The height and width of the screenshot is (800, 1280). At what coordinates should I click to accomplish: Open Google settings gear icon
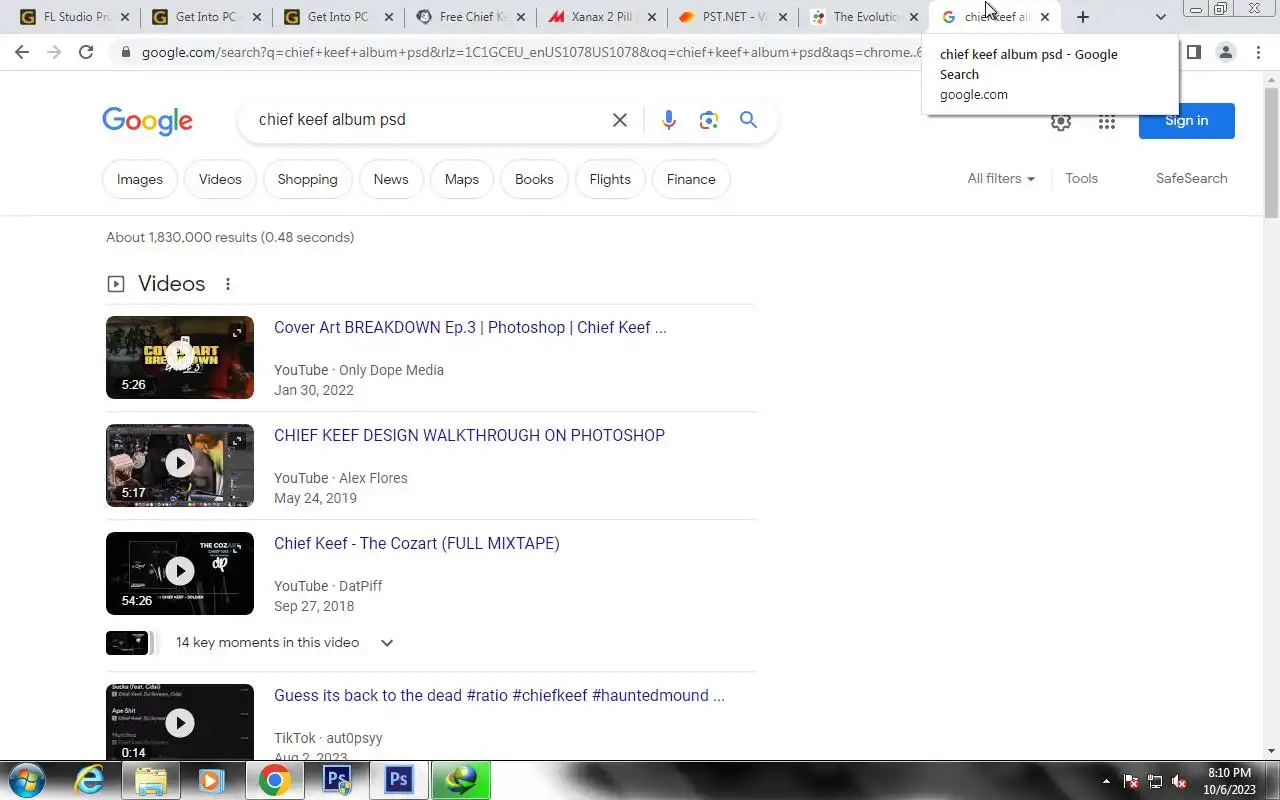coord(1061,122)
